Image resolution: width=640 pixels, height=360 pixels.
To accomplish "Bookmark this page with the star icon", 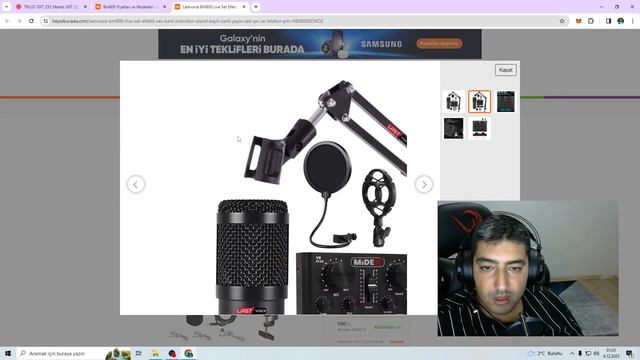I will click(x=562, y=21).
